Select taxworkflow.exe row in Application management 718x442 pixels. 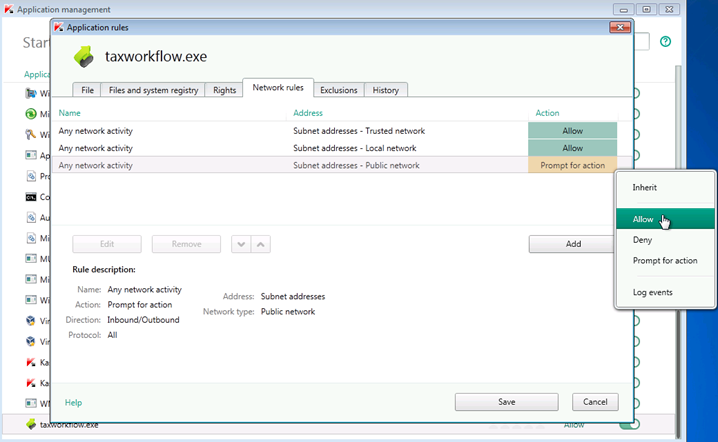pyautogui.click(x=339, y=425)
